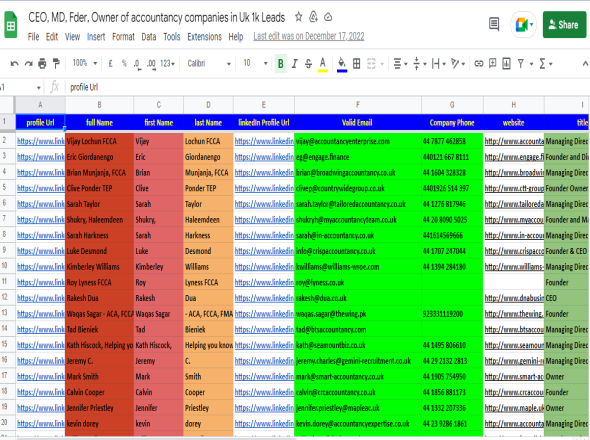
Task: Click the Company Phone header cell
Action: coord(452,123)
